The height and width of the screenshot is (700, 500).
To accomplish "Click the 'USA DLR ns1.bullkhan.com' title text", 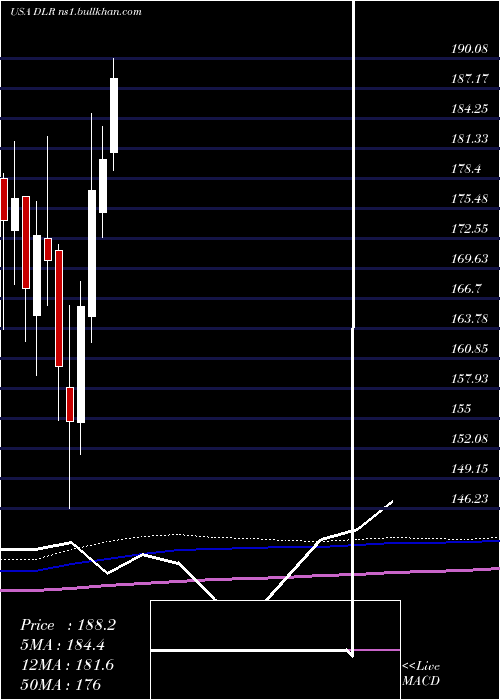I will click(x=76, y=12).
